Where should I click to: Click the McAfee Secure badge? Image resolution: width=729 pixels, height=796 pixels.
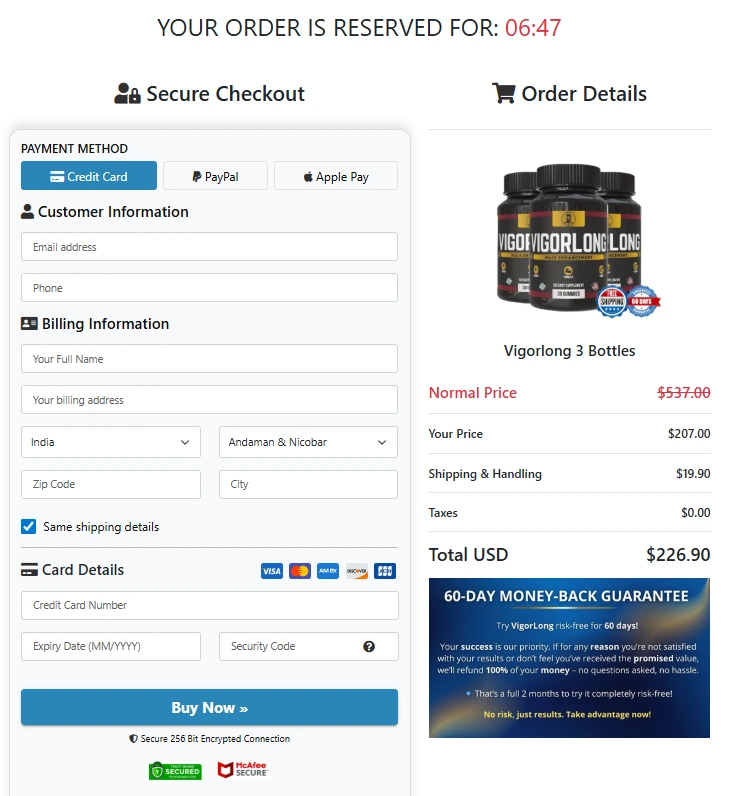(243, 769)
